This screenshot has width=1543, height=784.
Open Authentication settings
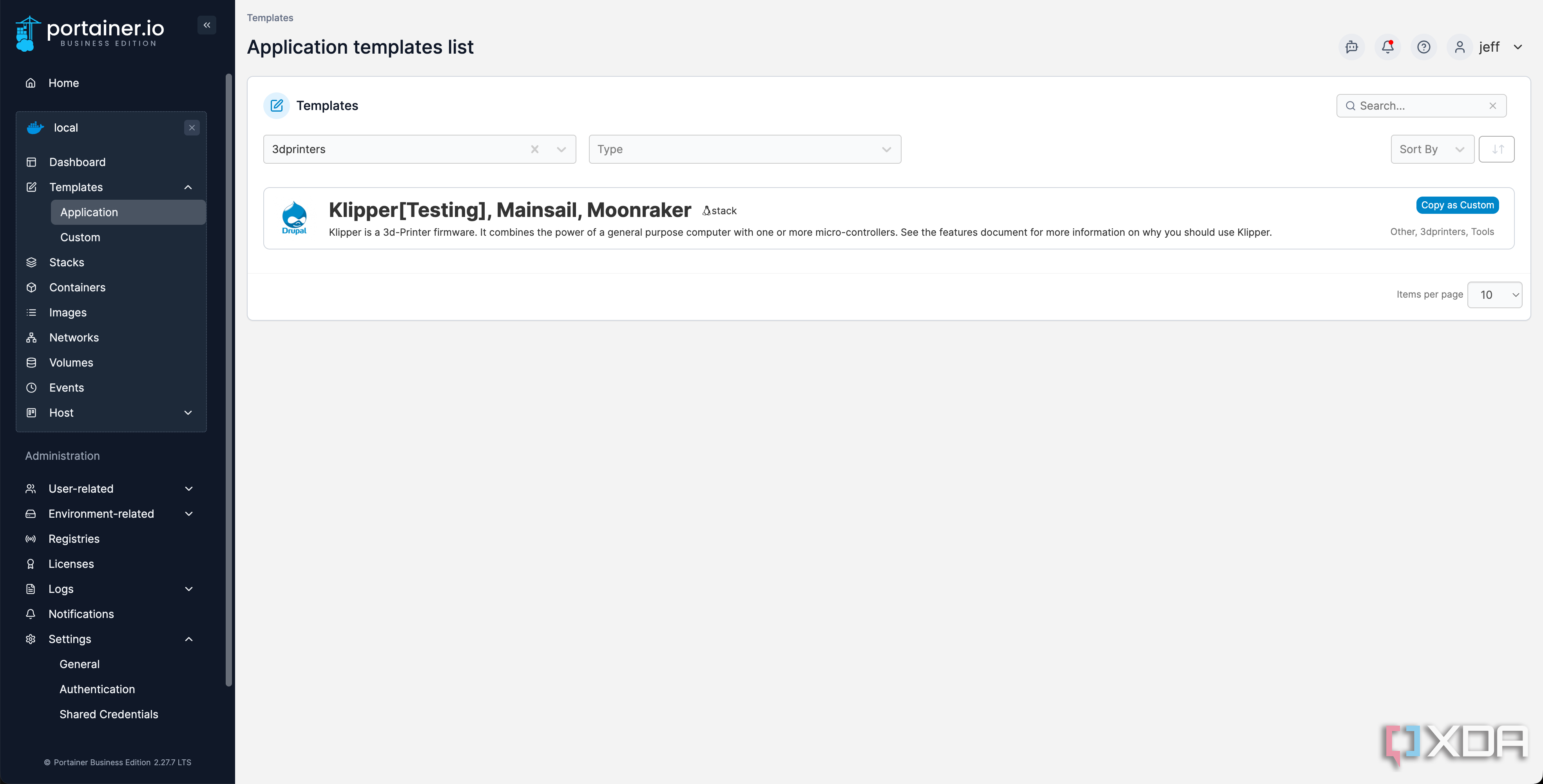pos(97,690)
